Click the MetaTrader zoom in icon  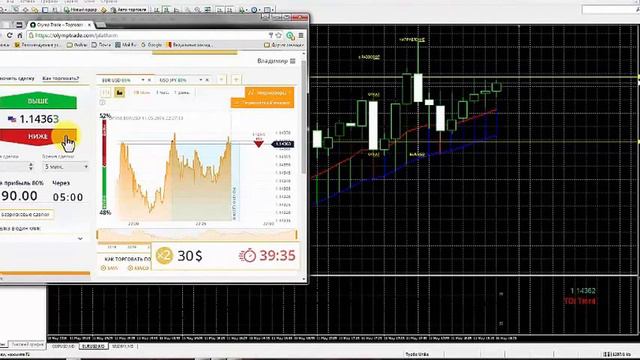tap(188, 9)
